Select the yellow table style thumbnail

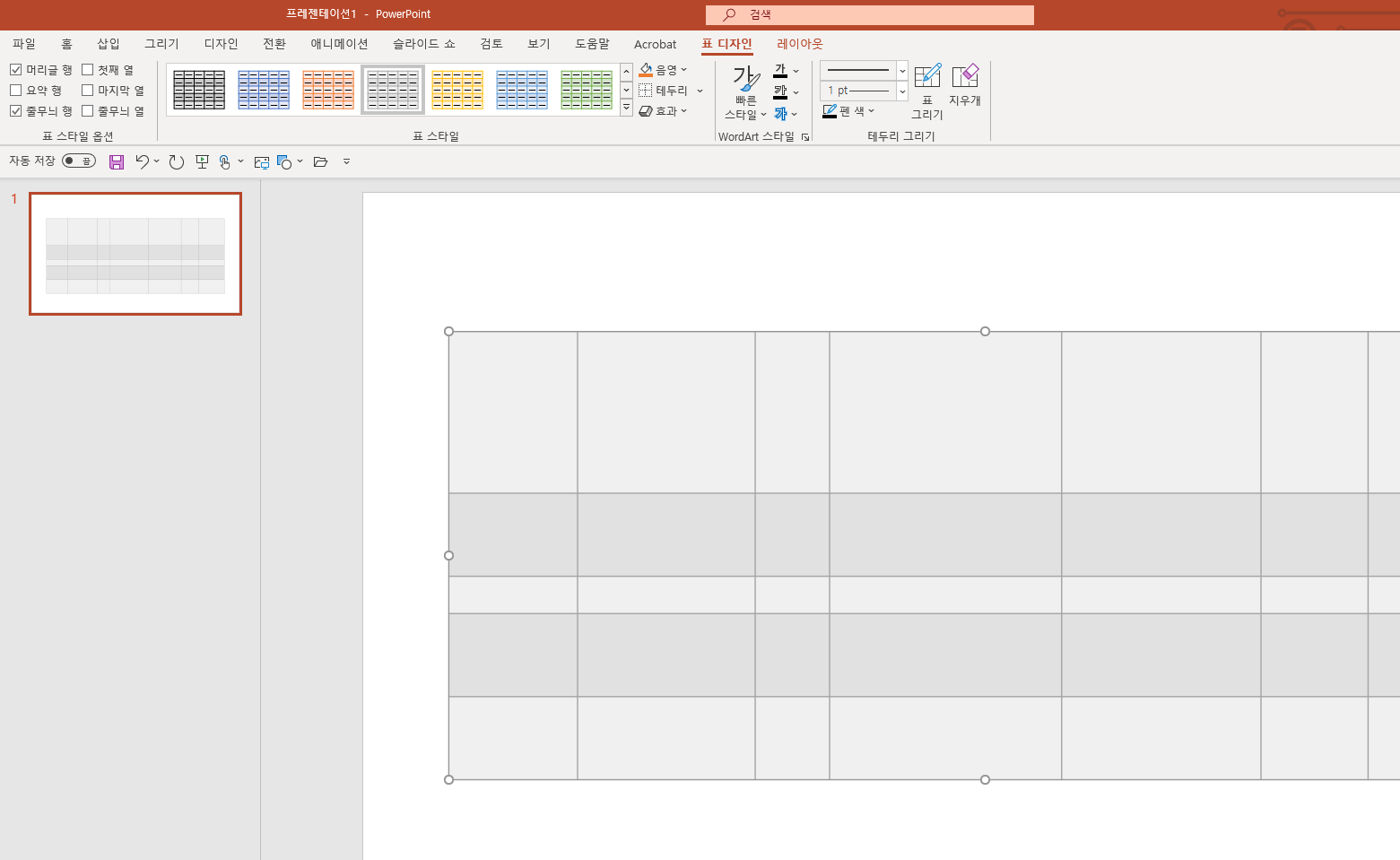click(457, 90)
